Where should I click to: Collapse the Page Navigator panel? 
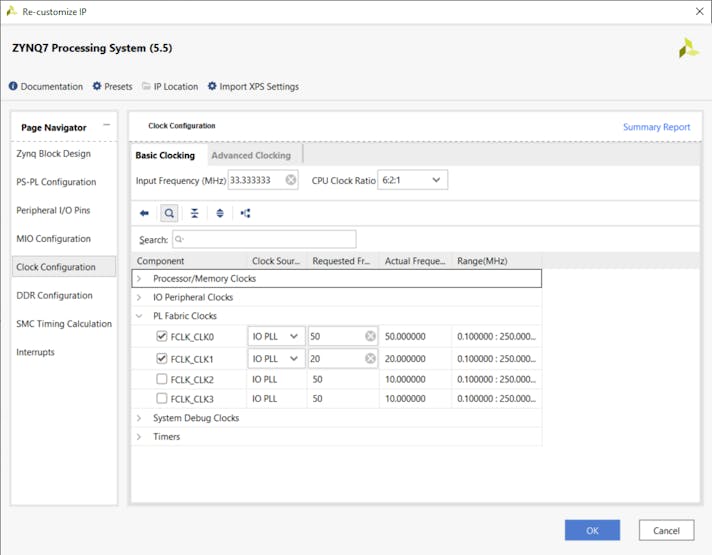(x=107, y=126)
